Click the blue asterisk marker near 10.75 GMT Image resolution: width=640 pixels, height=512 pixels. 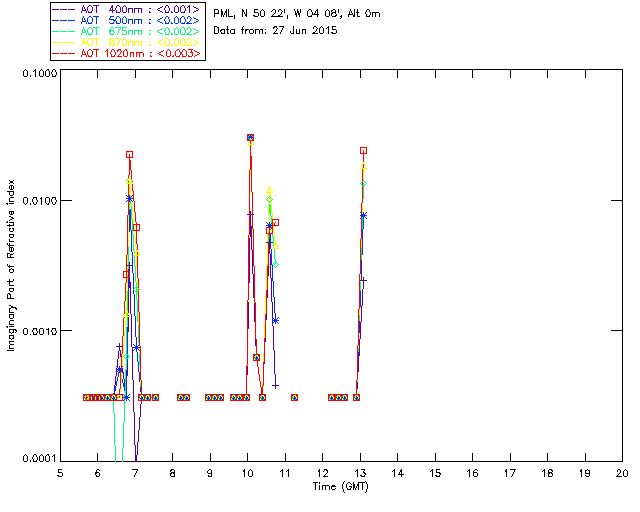coord(276,321)
